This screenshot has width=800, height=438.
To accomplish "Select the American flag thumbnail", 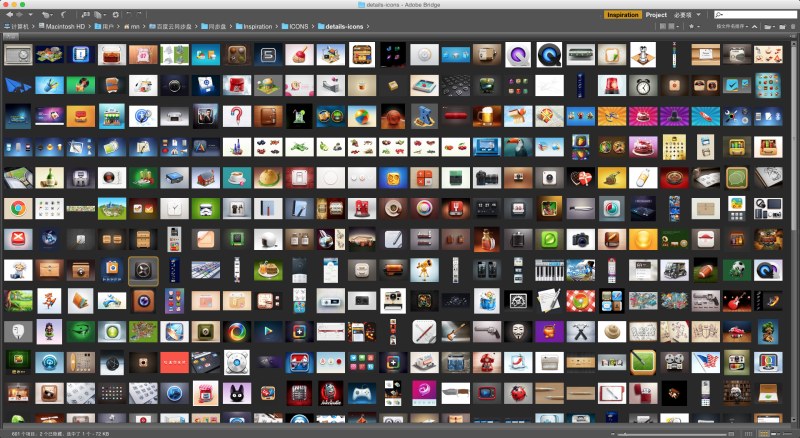I will [x=706, y=362].
